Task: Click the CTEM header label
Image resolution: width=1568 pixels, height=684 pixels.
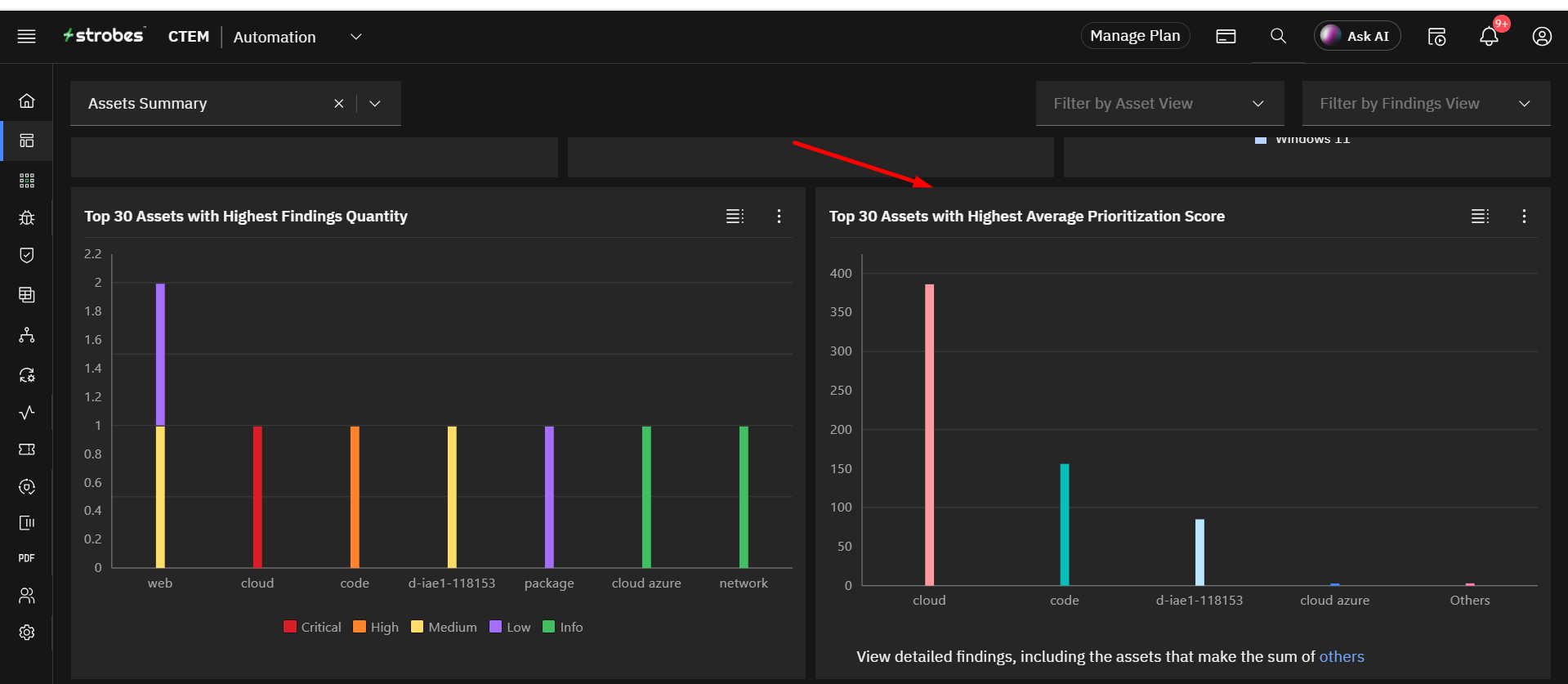Action: click(189, 37)
